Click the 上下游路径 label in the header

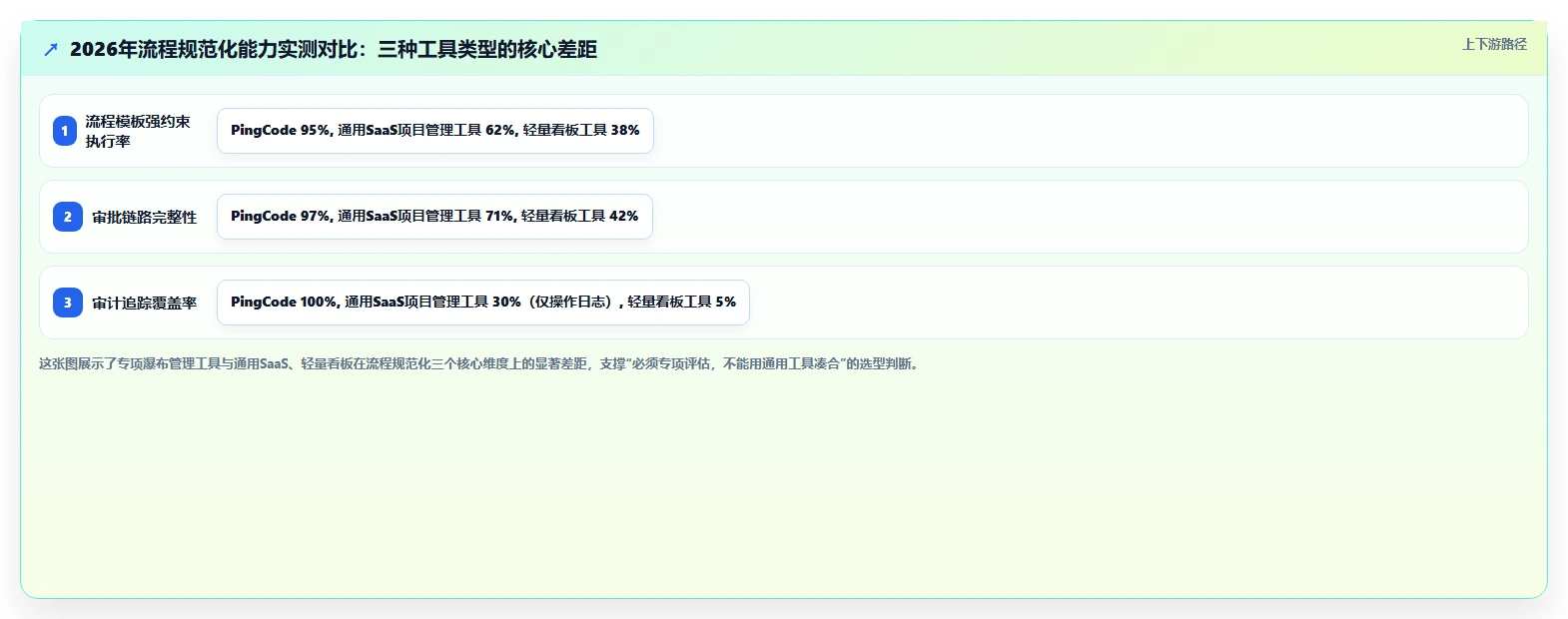(x=1494, y=44)
